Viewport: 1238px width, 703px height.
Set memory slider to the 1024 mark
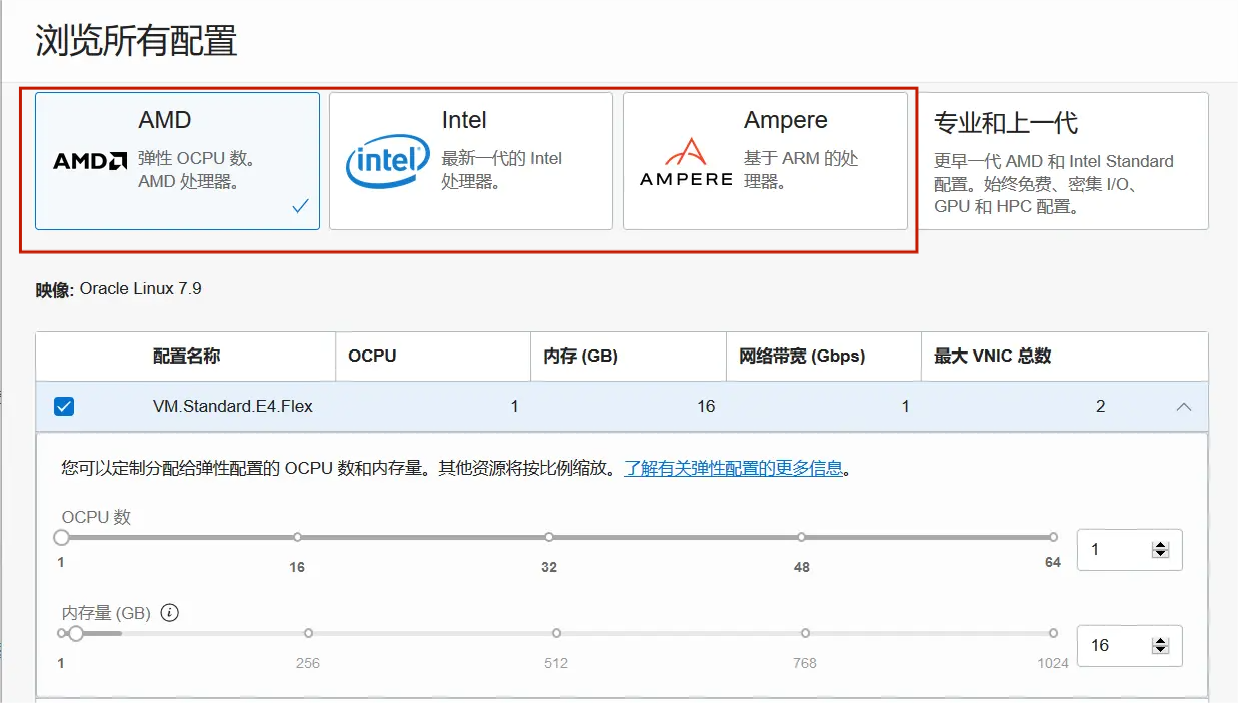point(1053,633)
